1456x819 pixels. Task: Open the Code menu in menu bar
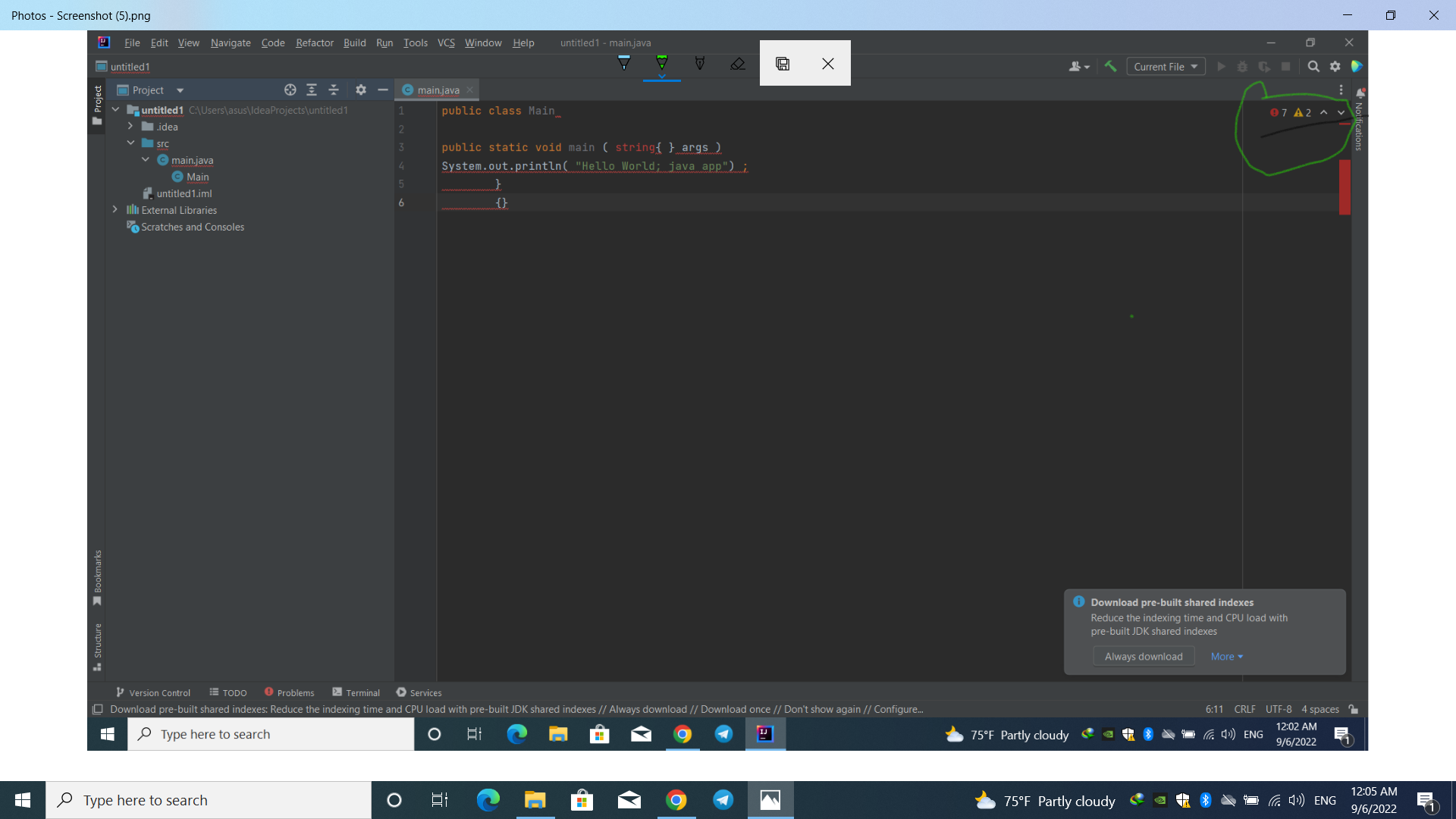point(272,42)
